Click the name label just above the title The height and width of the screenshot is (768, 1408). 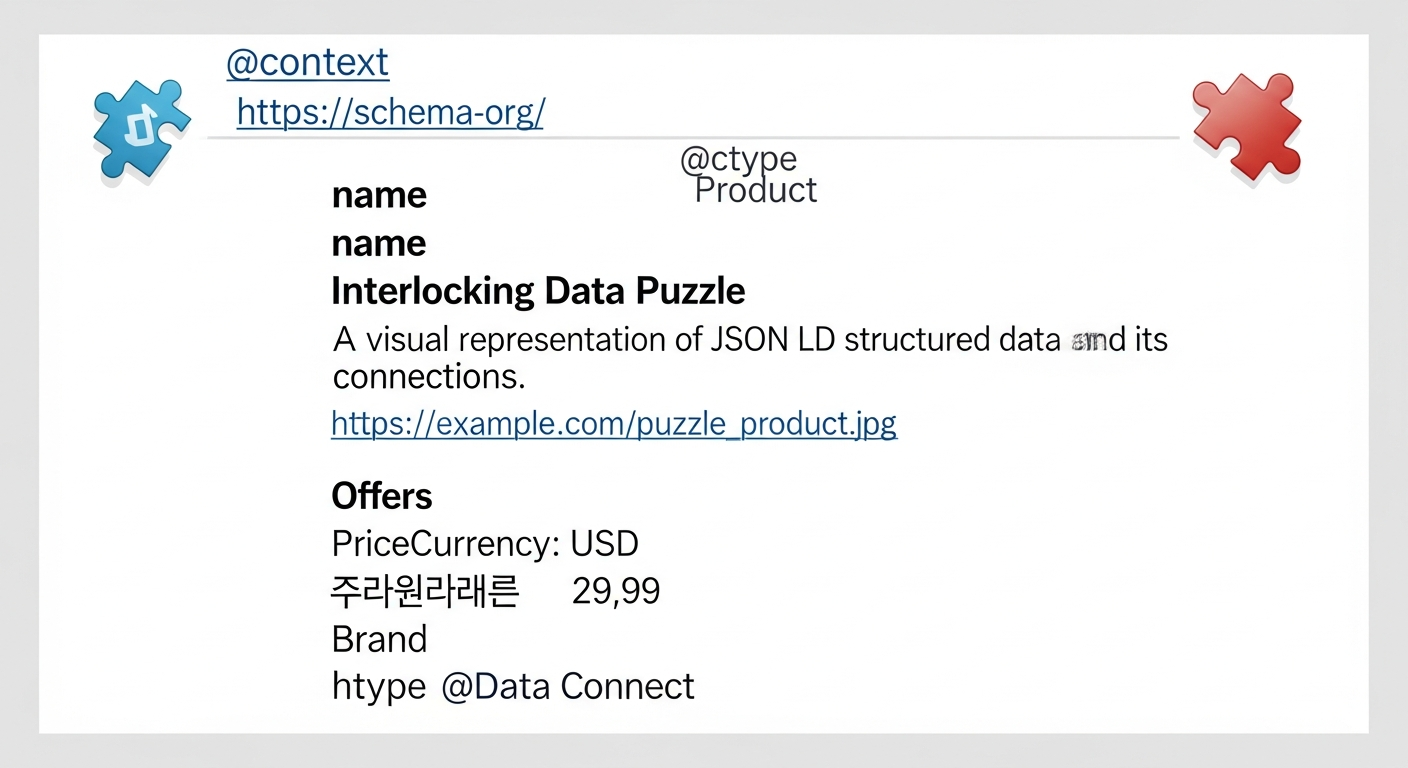point(379,243)
